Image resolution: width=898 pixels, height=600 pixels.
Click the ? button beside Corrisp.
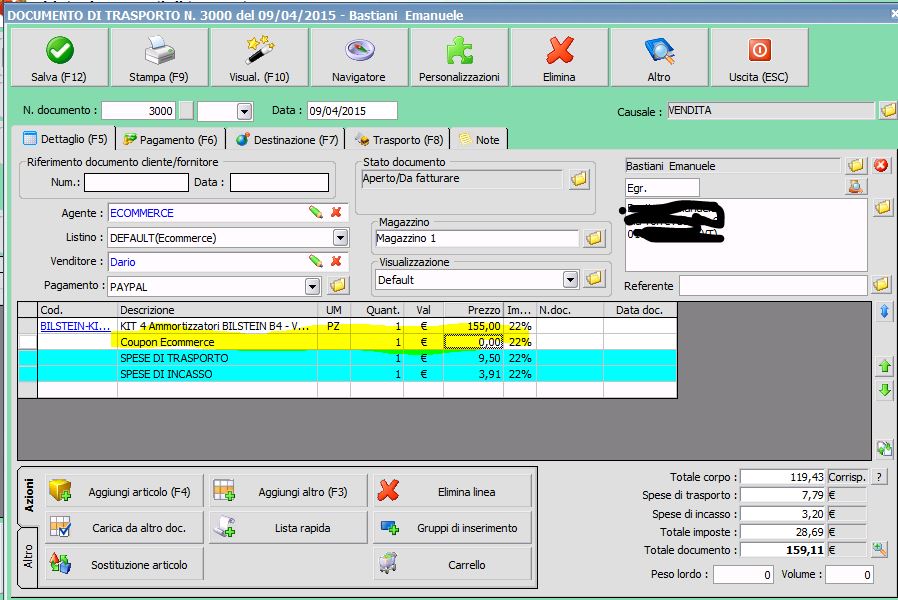pyautogui.click(x=879, y=477)
